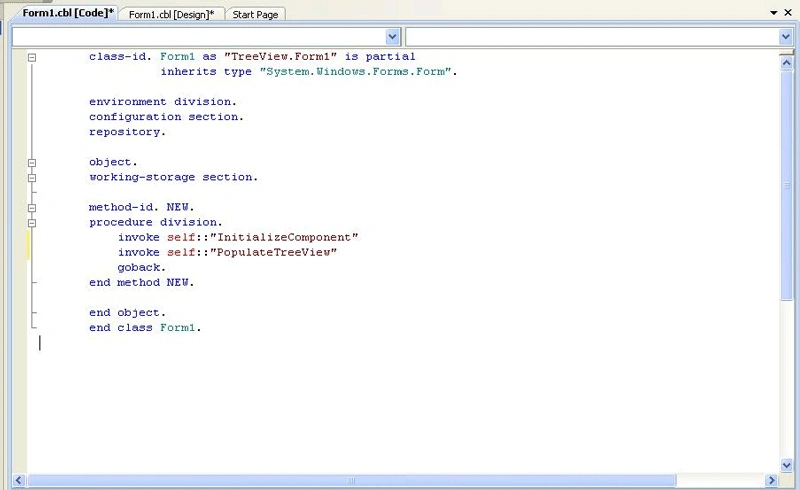Select the Form1.cbl [Code] tab
This screenshot has width=800, height=490.
coord(67,13)
